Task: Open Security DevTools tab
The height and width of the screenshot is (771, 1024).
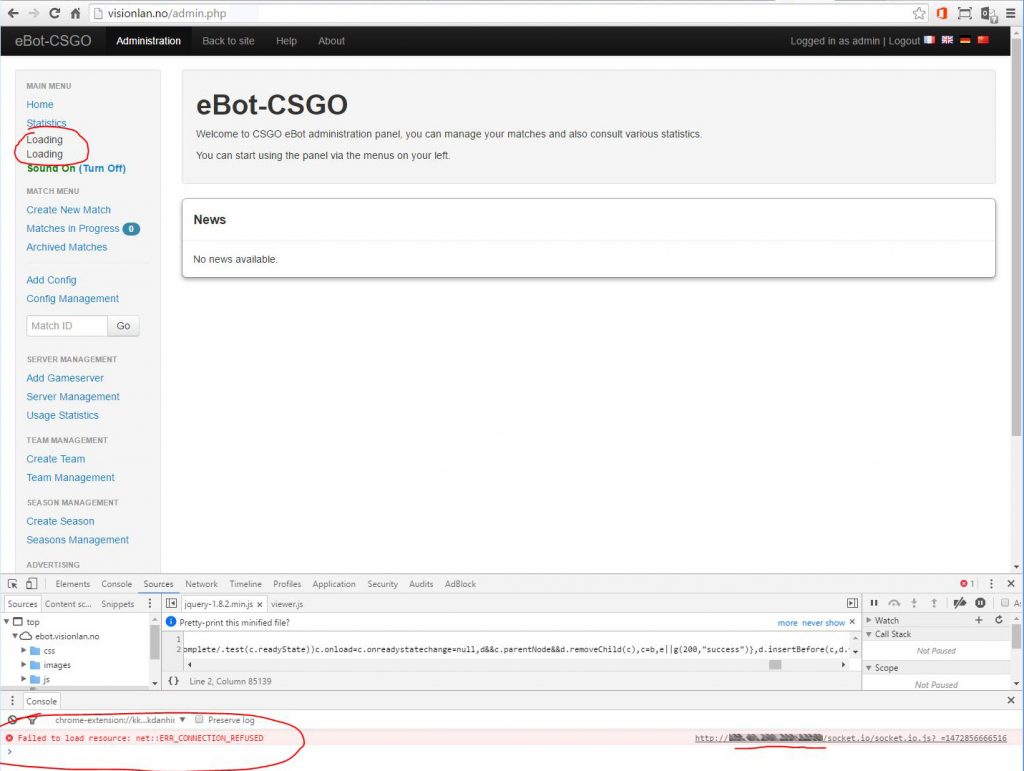Action: [x=382, y=584]
